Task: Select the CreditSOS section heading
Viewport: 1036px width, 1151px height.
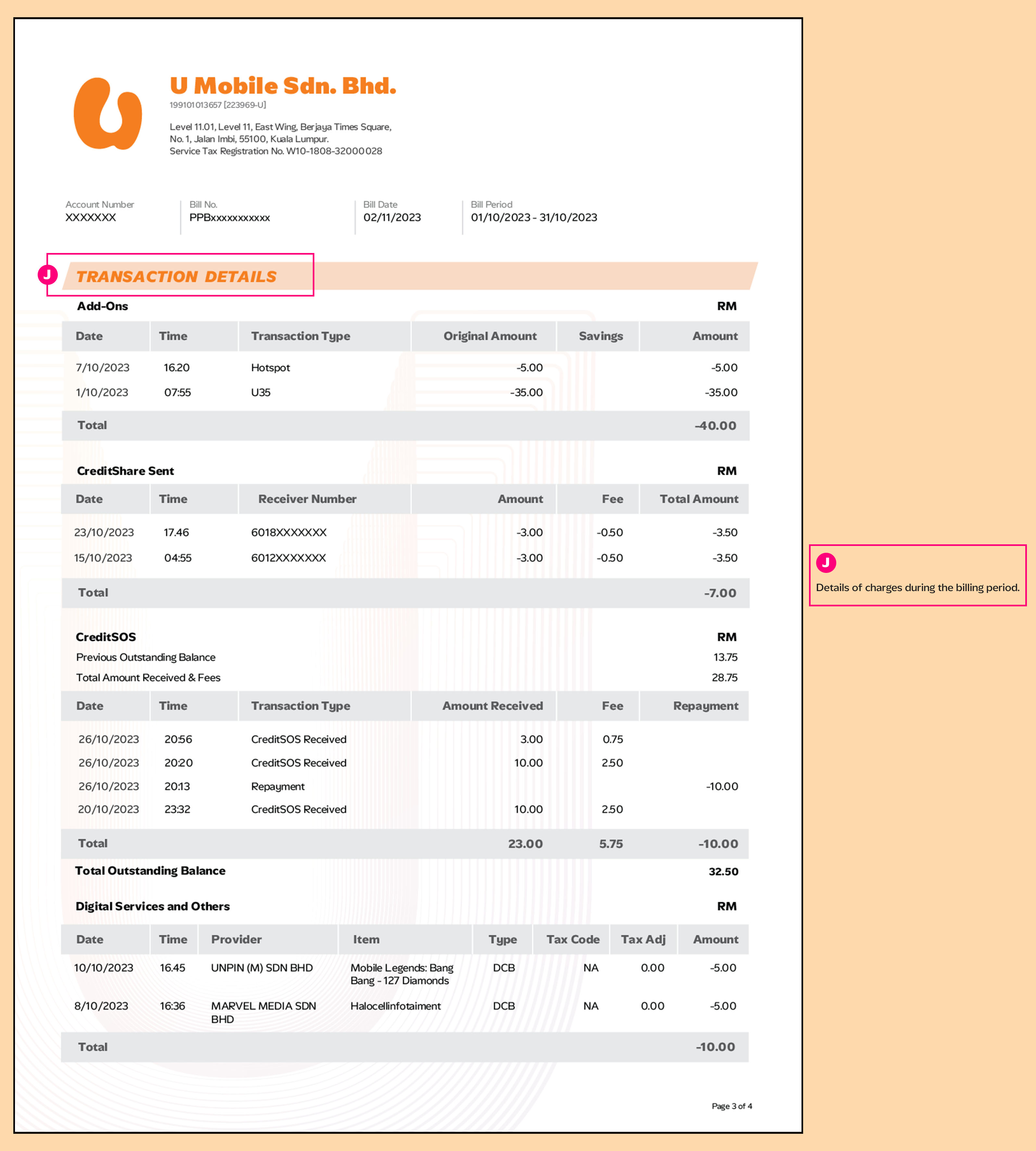Action: tap(105, 637)
